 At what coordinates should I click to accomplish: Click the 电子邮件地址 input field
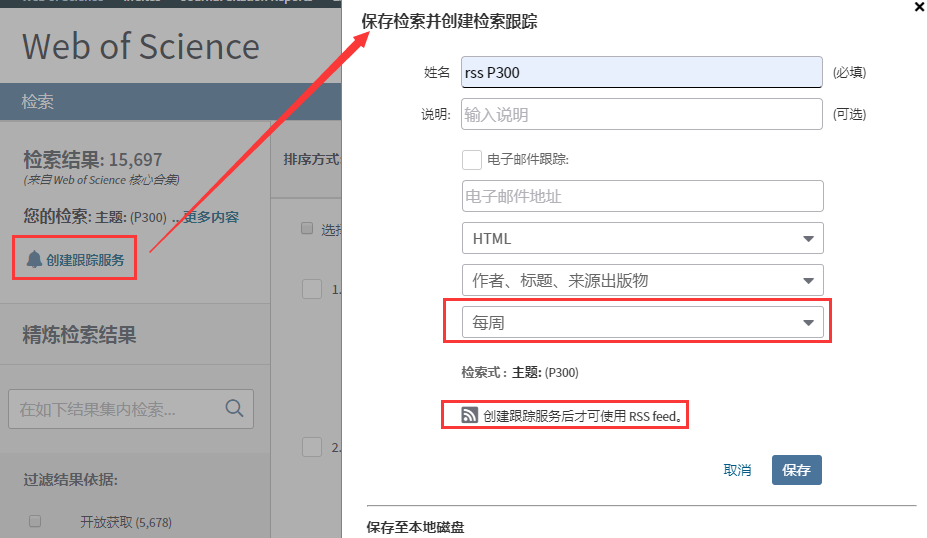point(643,196)
